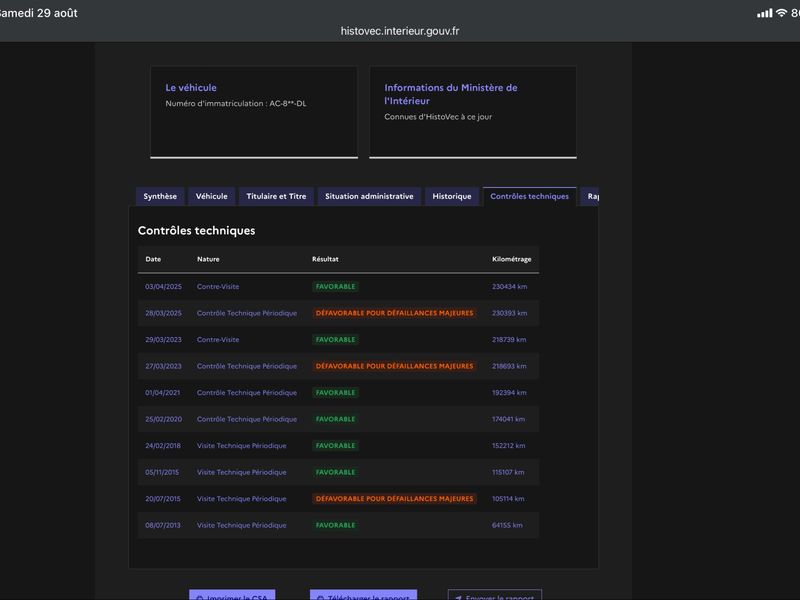
Task: Click the Date column header
Action: coord(153,259)
